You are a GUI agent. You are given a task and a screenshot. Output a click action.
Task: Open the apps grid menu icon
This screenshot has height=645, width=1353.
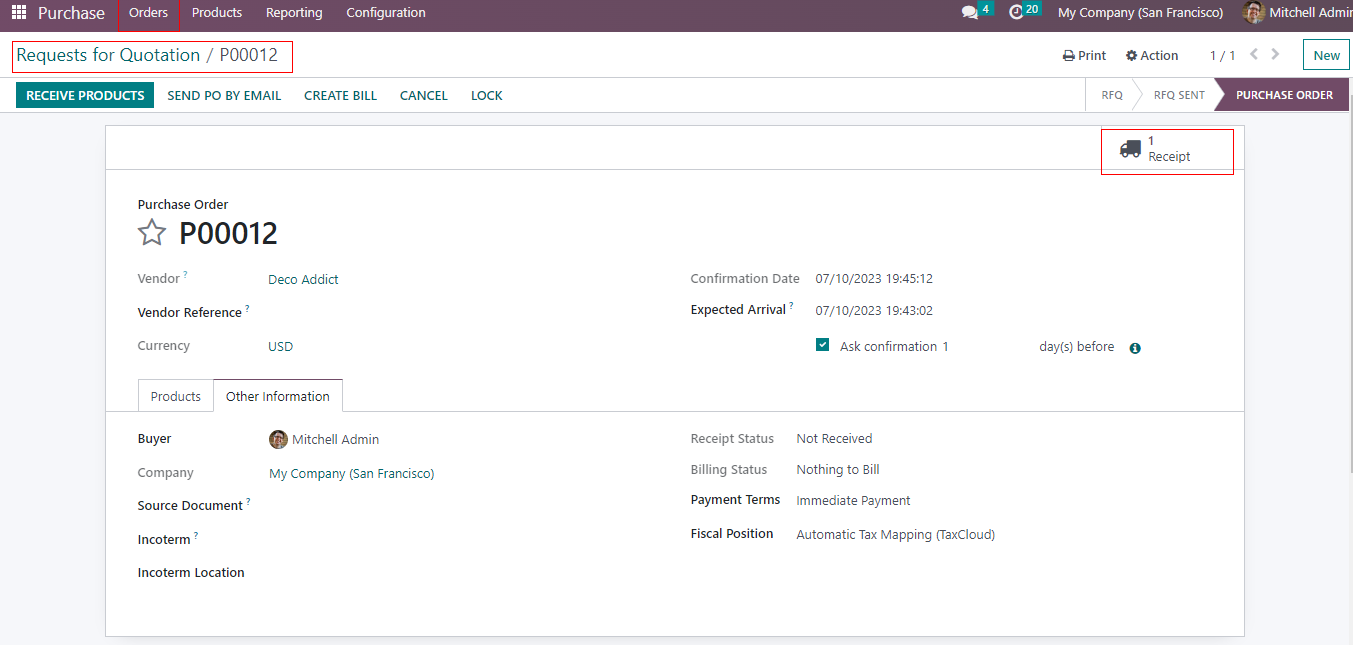click(19, 13)
